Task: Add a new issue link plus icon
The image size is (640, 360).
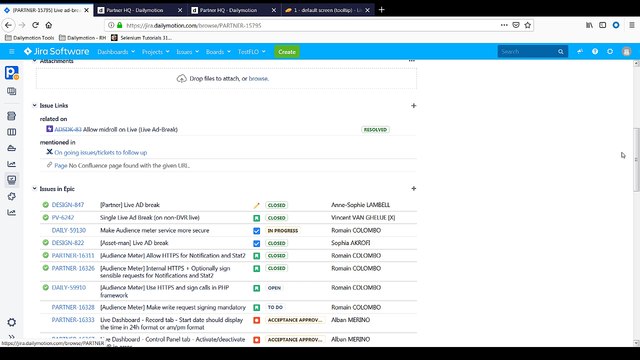Action: (413, 106)
